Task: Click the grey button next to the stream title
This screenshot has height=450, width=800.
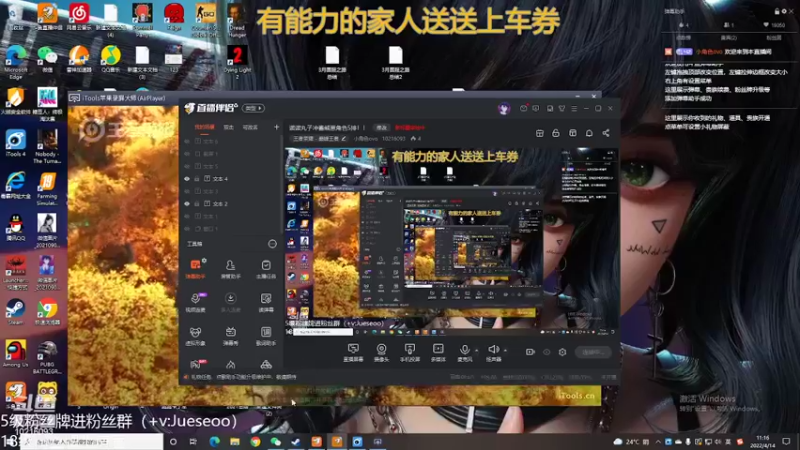Action: point(381,128)
